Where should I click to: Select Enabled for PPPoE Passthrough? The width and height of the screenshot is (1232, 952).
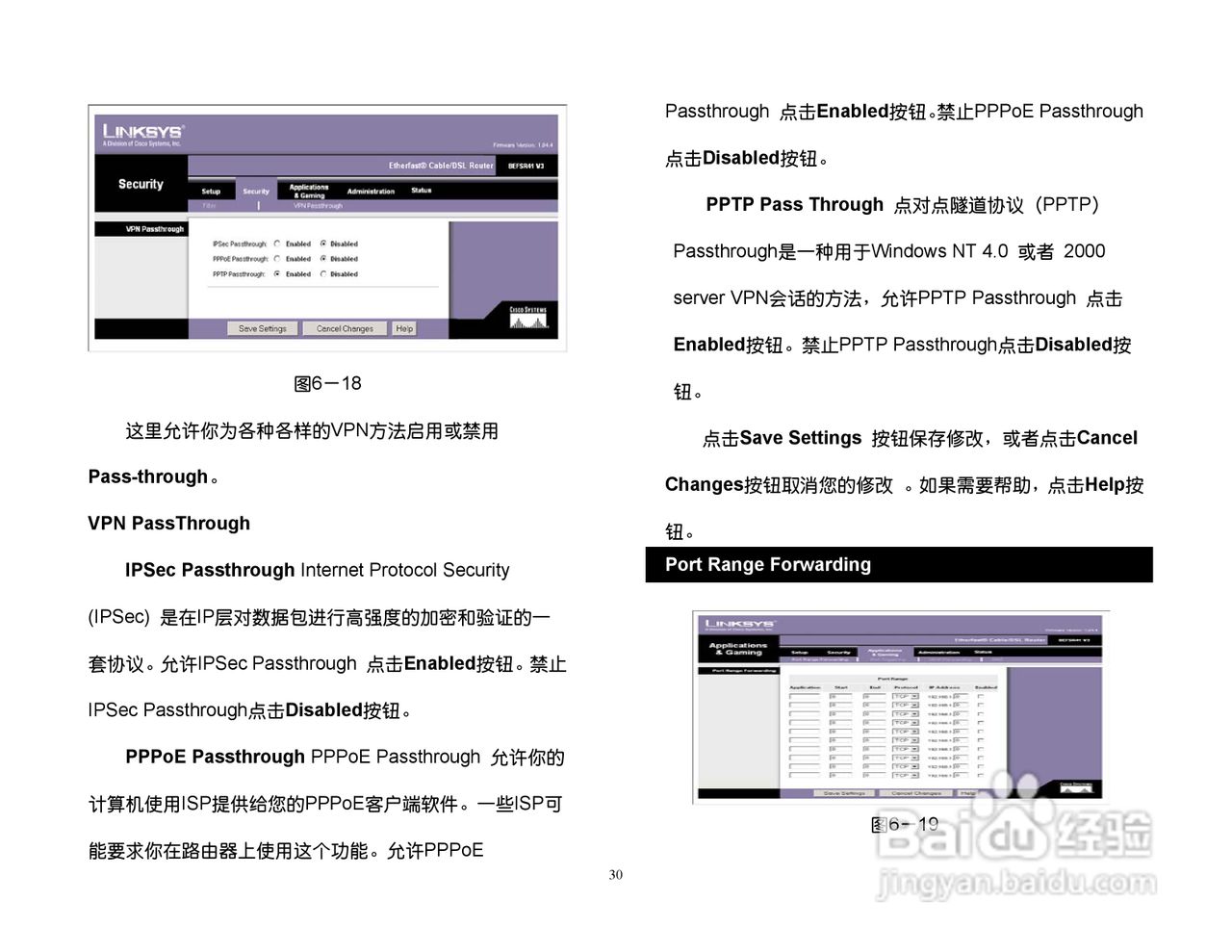pyautogui.click(x=276, y=259)
